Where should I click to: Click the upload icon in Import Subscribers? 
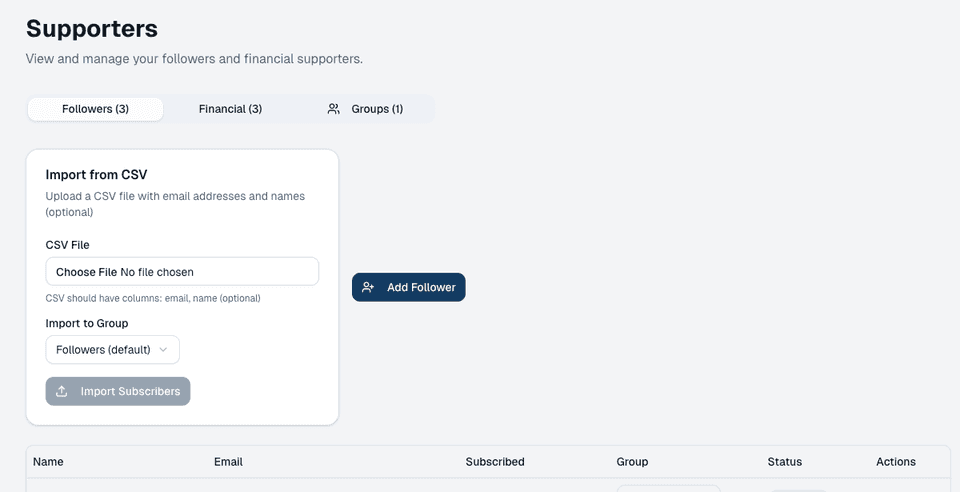click(62, 391)
